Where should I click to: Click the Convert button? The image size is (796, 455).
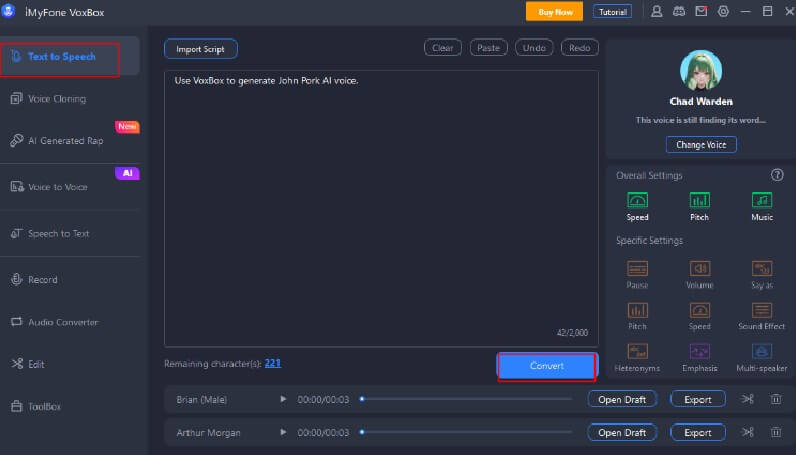click(547, 366)
